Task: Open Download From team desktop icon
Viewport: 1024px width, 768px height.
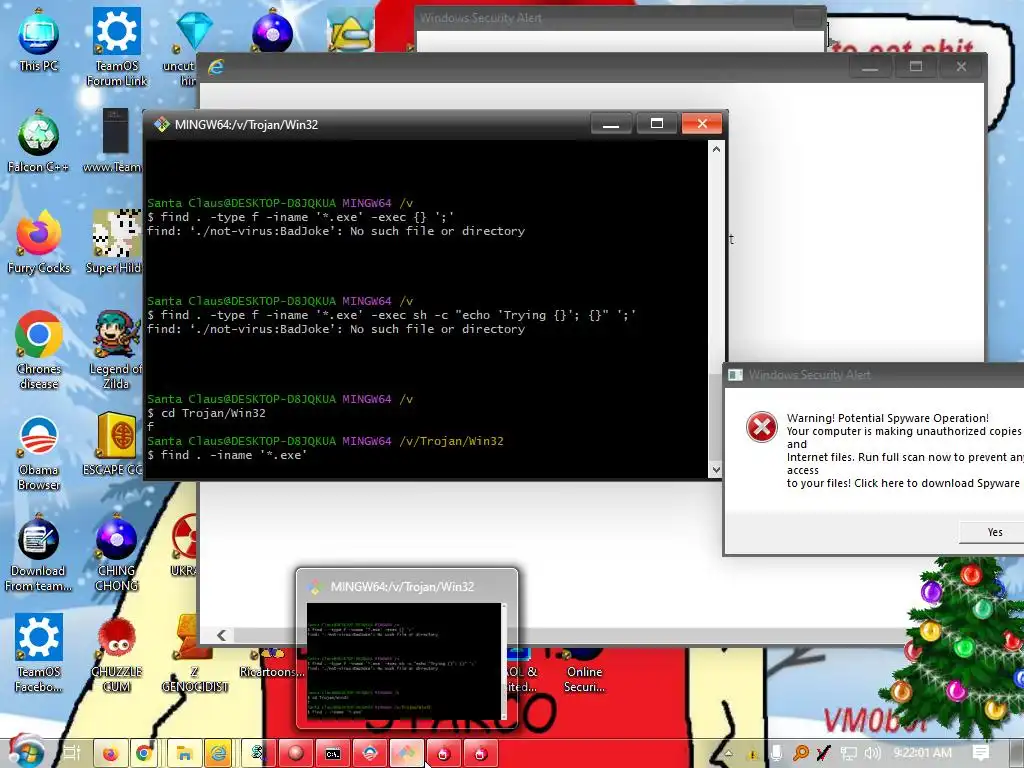Action: coord(39,552)
